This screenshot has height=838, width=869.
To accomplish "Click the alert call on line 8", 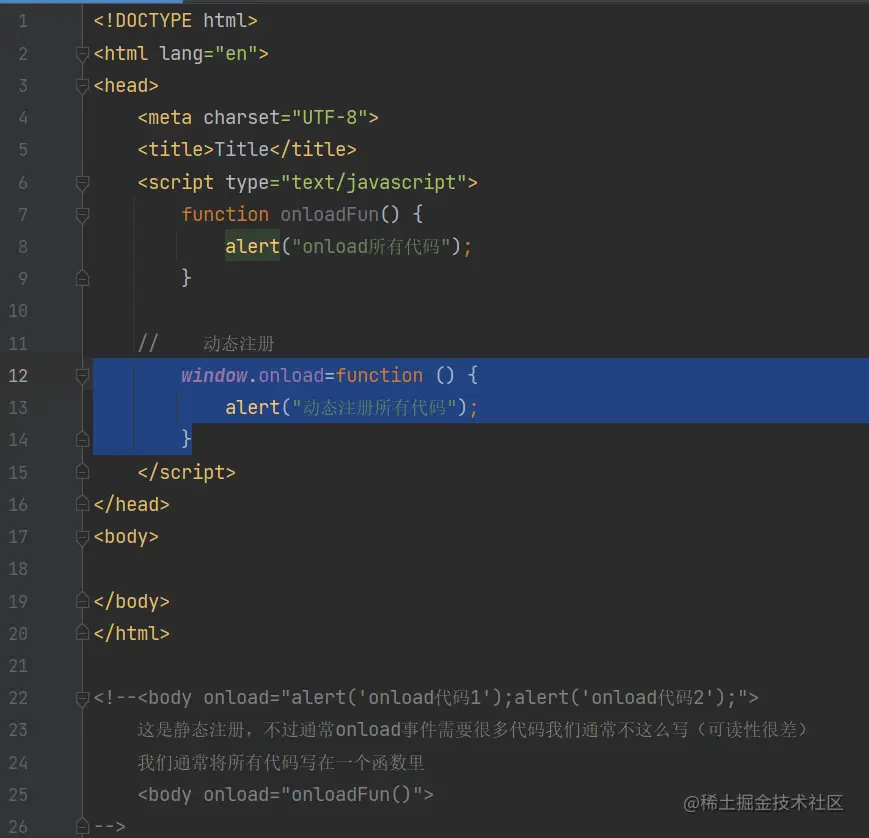I will (252, 246).
